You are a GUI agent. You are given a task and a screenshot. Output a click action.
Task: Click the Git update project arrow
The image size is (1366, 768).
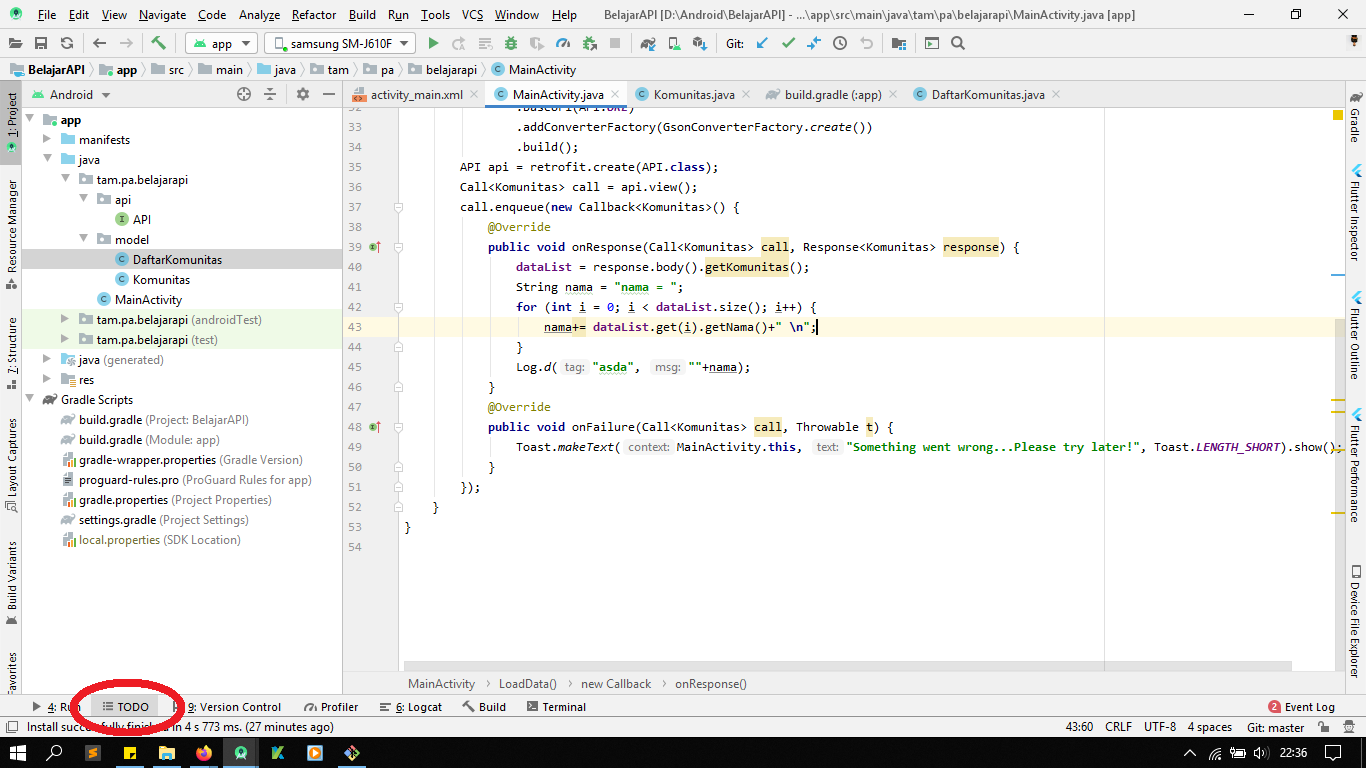(x=762, y=44)
